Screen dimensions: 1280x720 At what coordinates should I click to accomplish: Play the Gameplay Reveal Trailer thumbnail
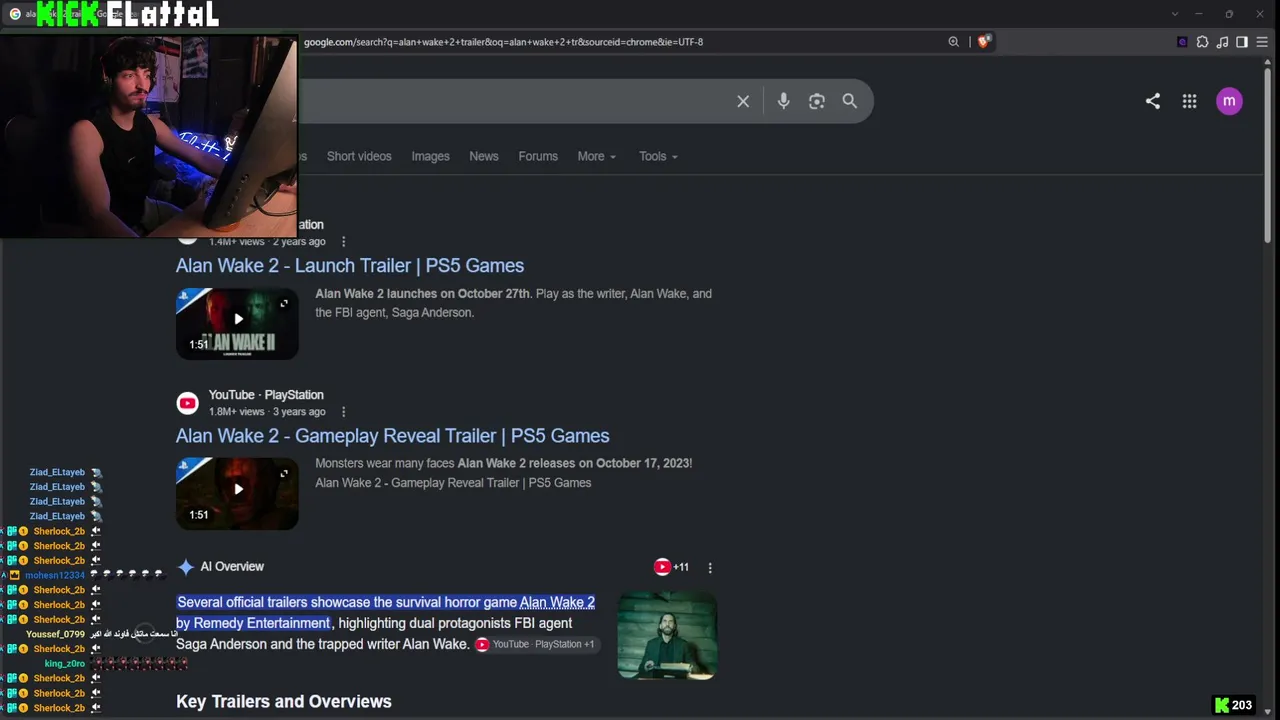point(237,493)
